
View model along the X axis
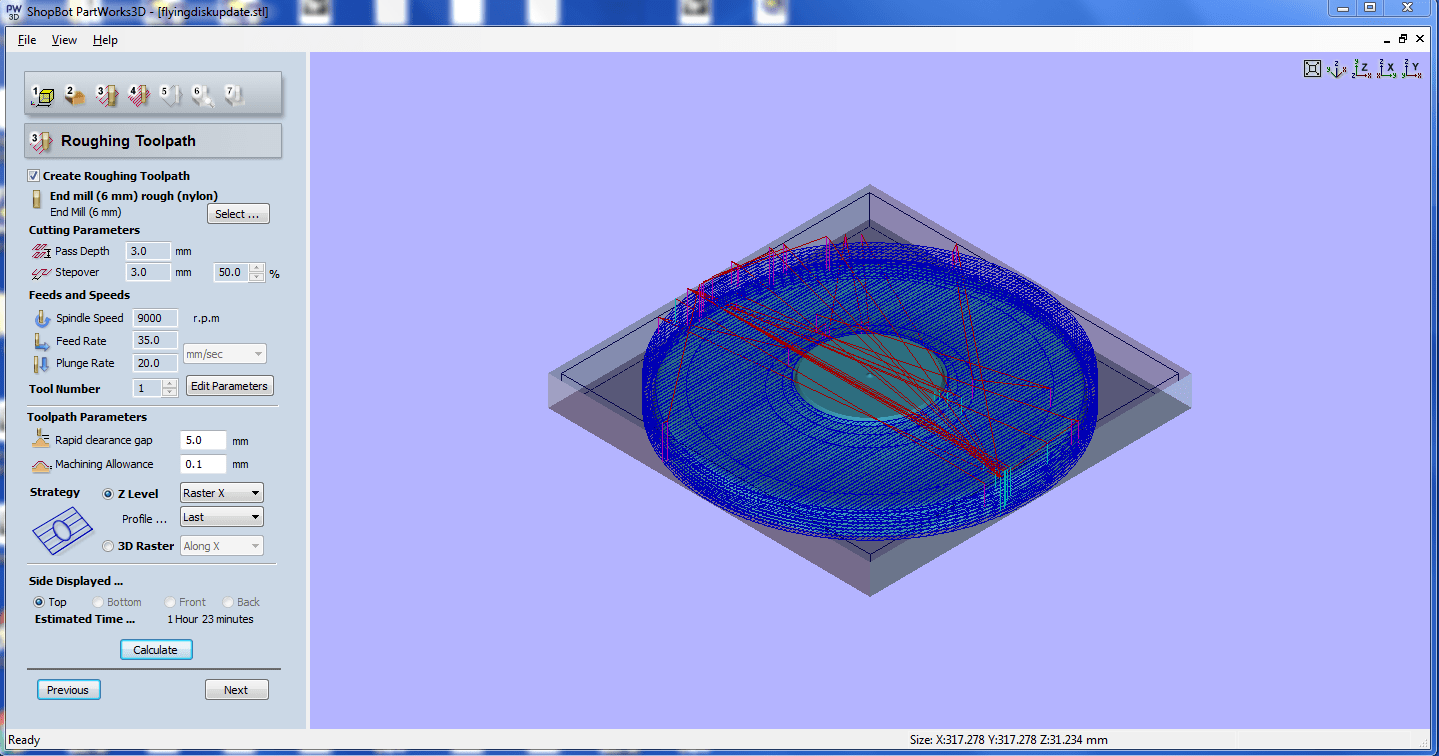click(1386, 69)
